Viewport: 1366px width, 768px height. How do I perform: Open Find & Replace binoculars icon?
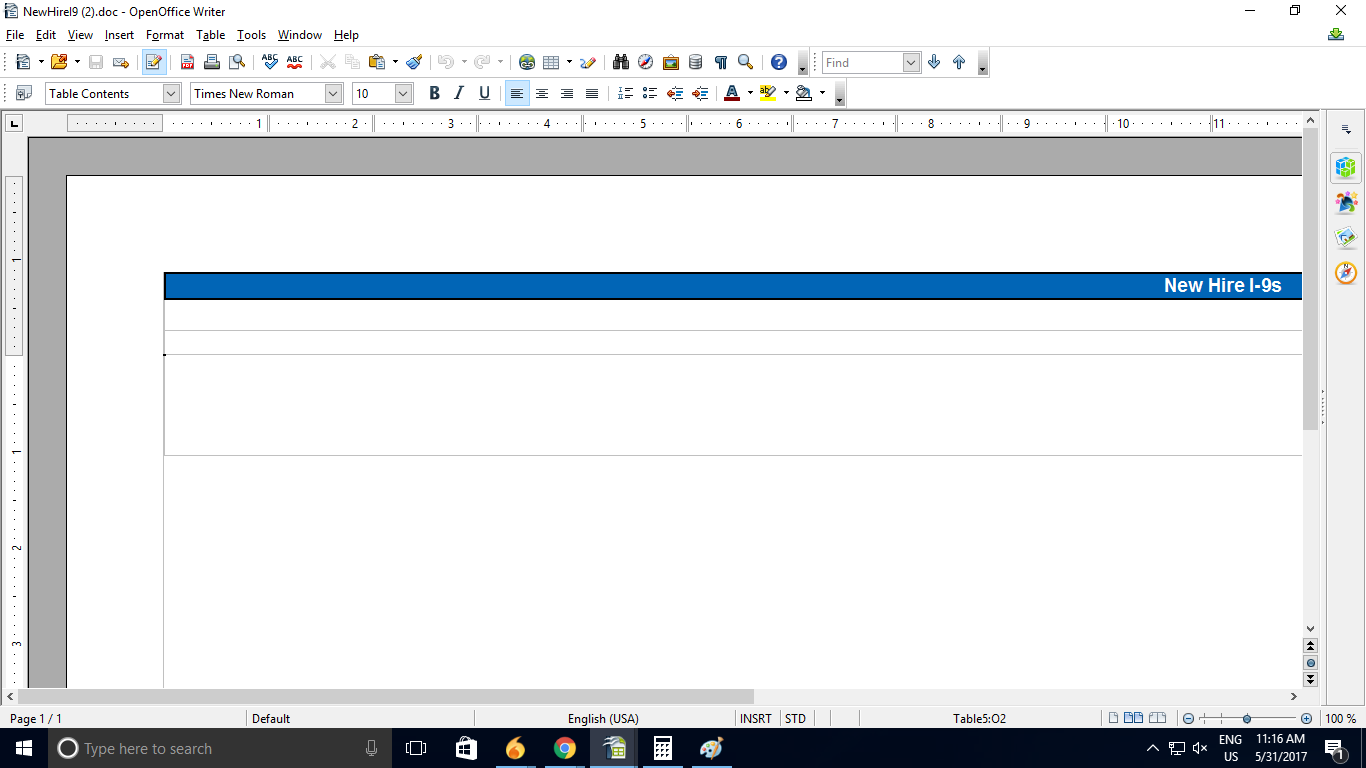coord(621,62)
